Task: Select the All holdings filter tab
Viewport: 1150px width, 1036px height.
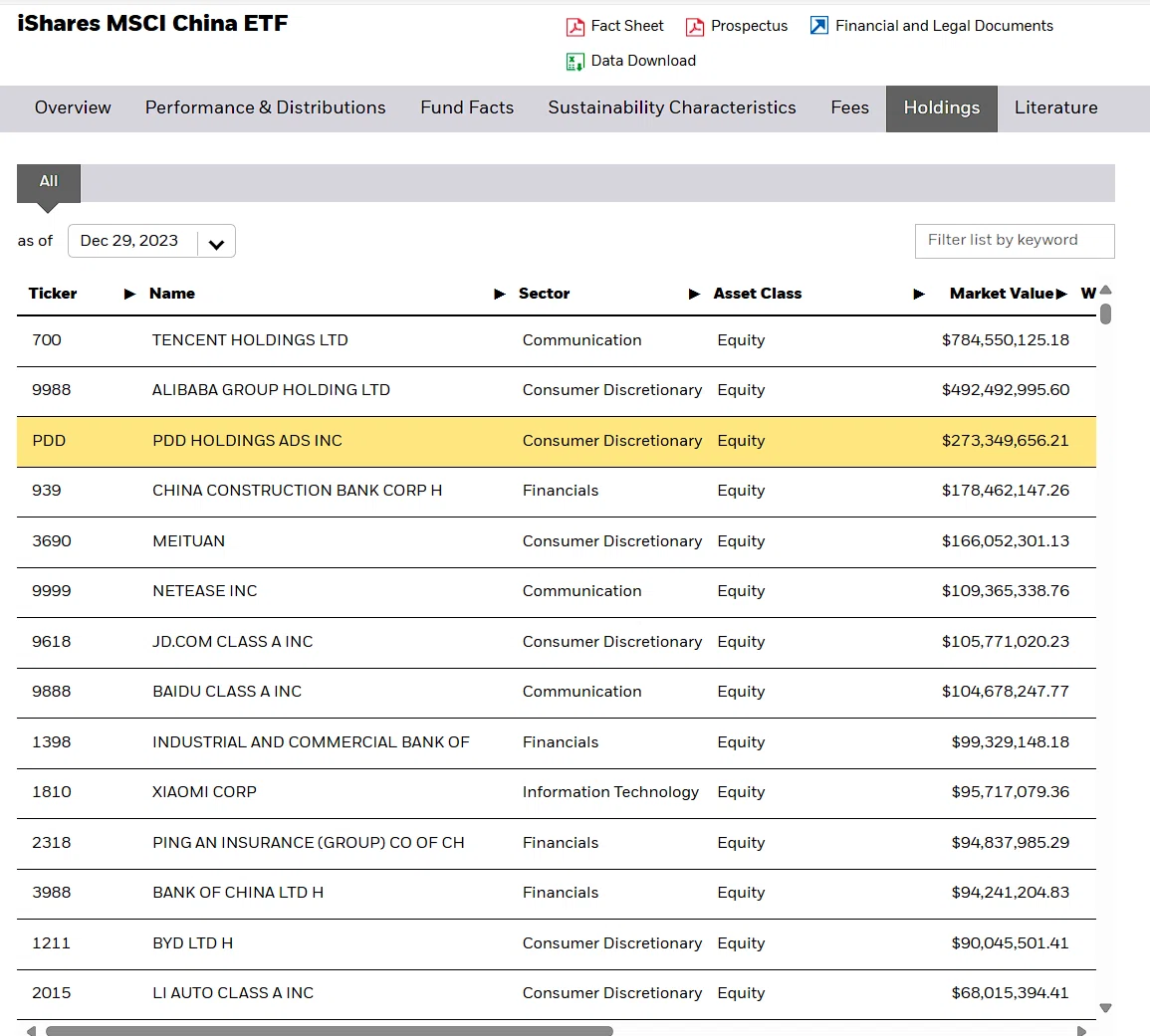Action: pyautogui.click(x=49, y=182)
